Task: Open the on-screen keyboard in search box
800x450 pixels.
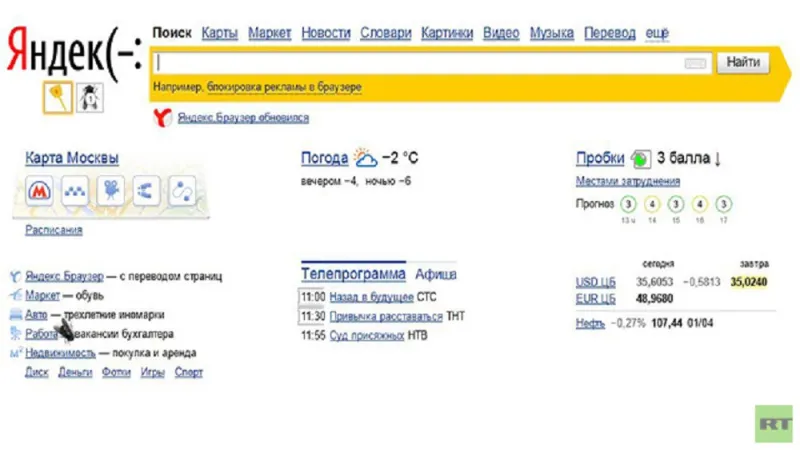Action: click(x=695, y=64)
